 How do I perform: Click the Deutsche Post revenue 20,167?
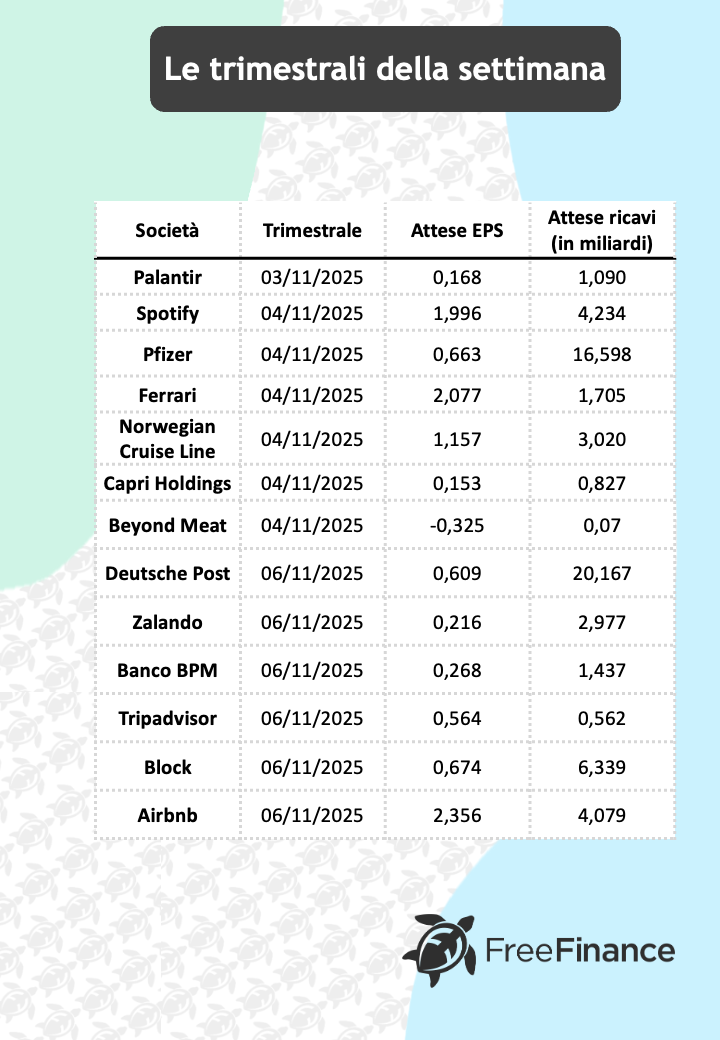(602, 574)
